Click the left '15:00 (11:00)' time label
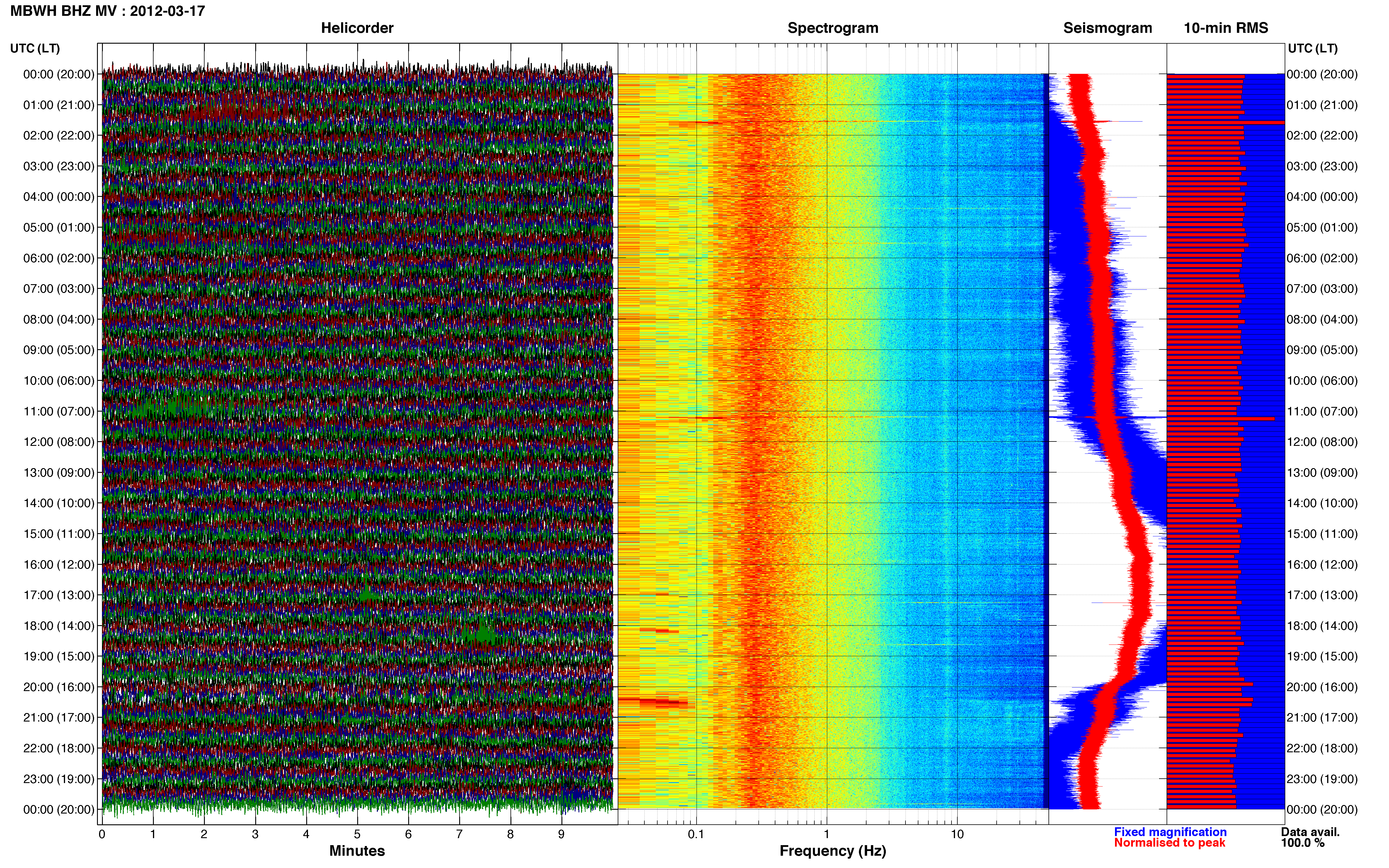This screenshot has width=1389, height=868. [x=59, y=534]
